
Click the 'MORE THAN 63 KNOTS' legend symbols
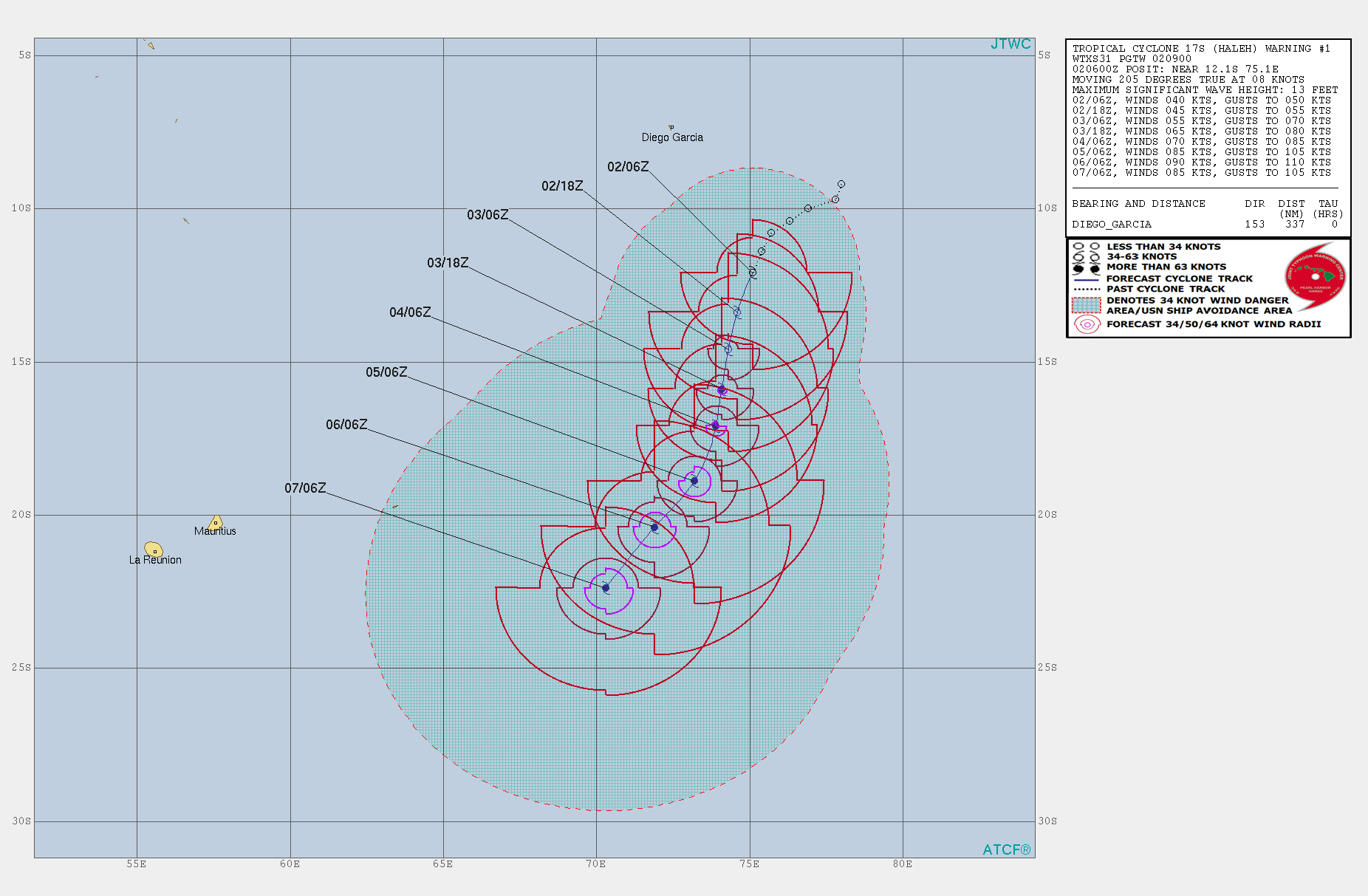[x=1087, y=267]
